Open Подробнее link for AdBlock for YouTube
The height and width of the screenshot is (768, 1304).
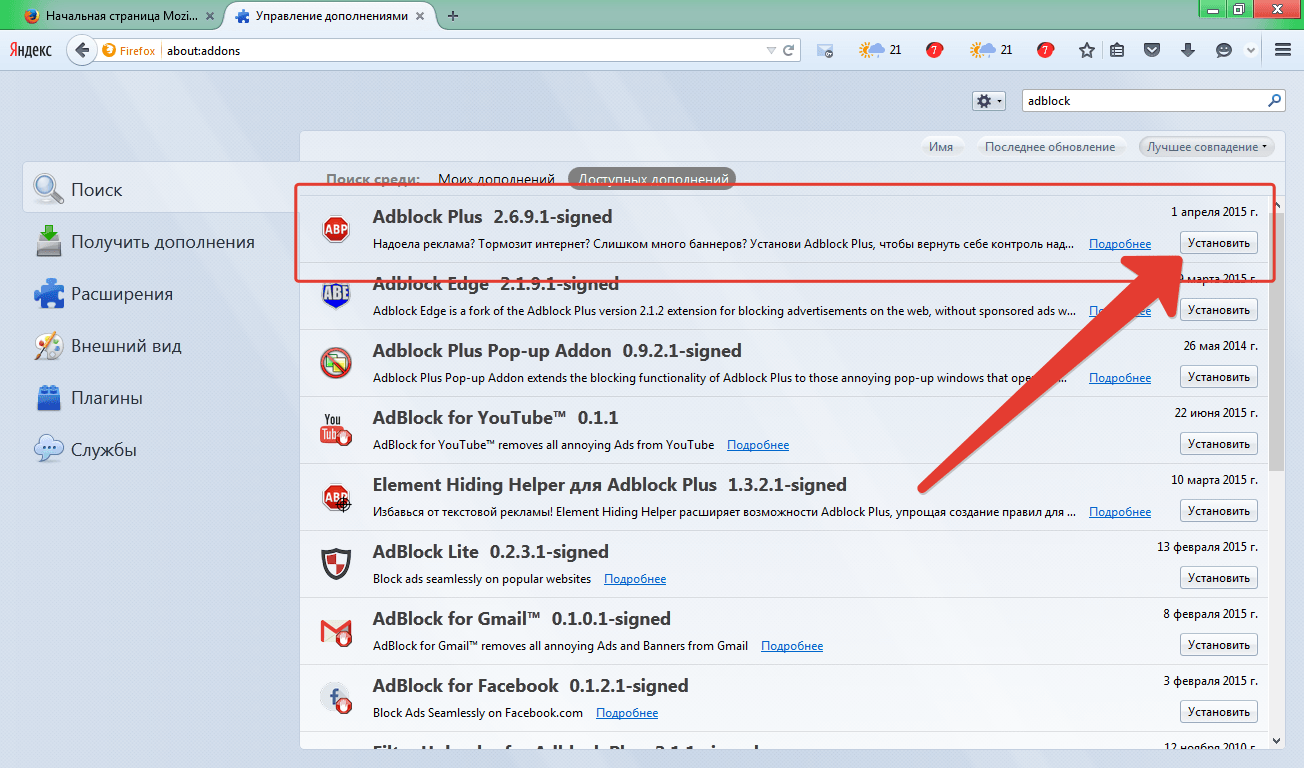tap(758, 445)
